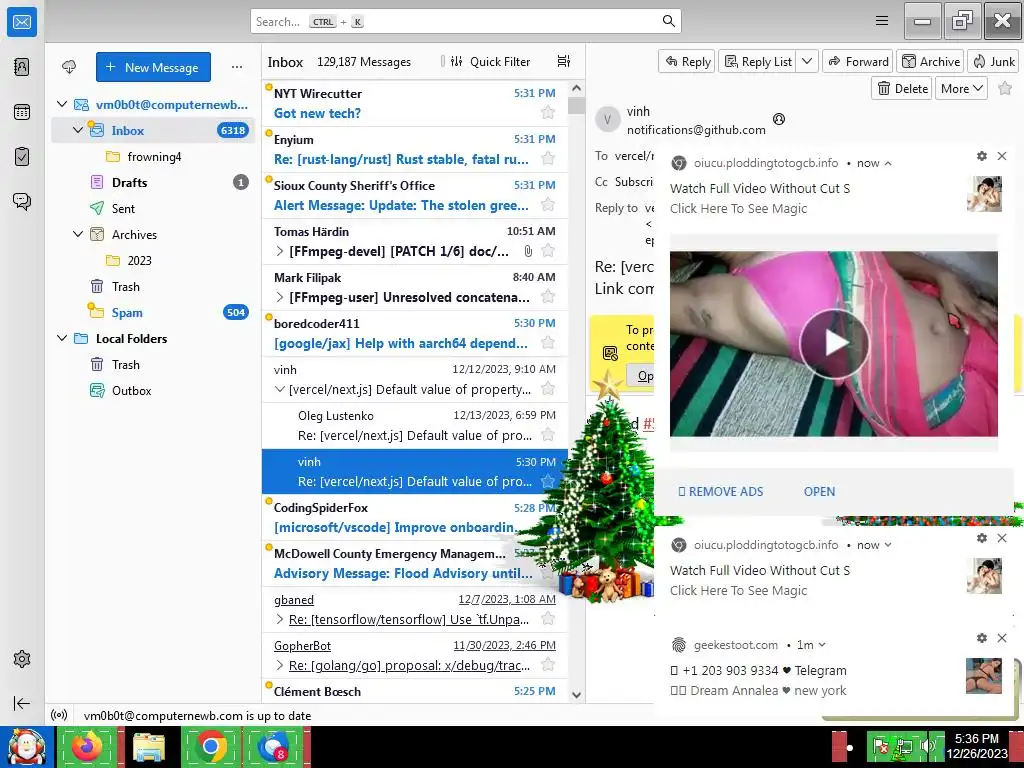Open the 2023 archive folder
Viewport: 1024px width, 768px height.
tap(153, 260)
